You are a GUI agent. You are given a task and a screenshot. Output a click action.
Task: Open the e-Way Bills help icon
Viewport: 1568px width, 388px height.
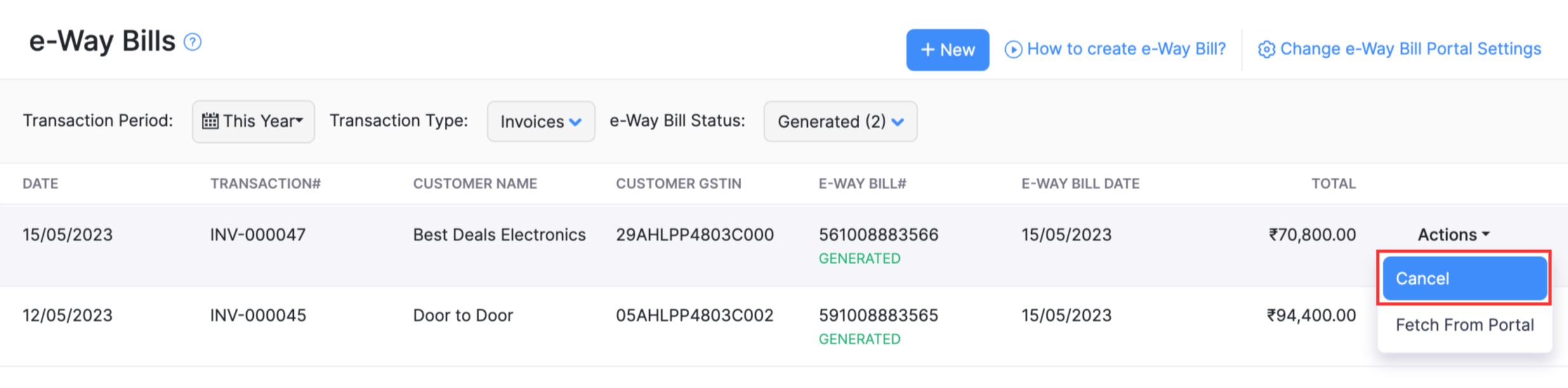192,42
